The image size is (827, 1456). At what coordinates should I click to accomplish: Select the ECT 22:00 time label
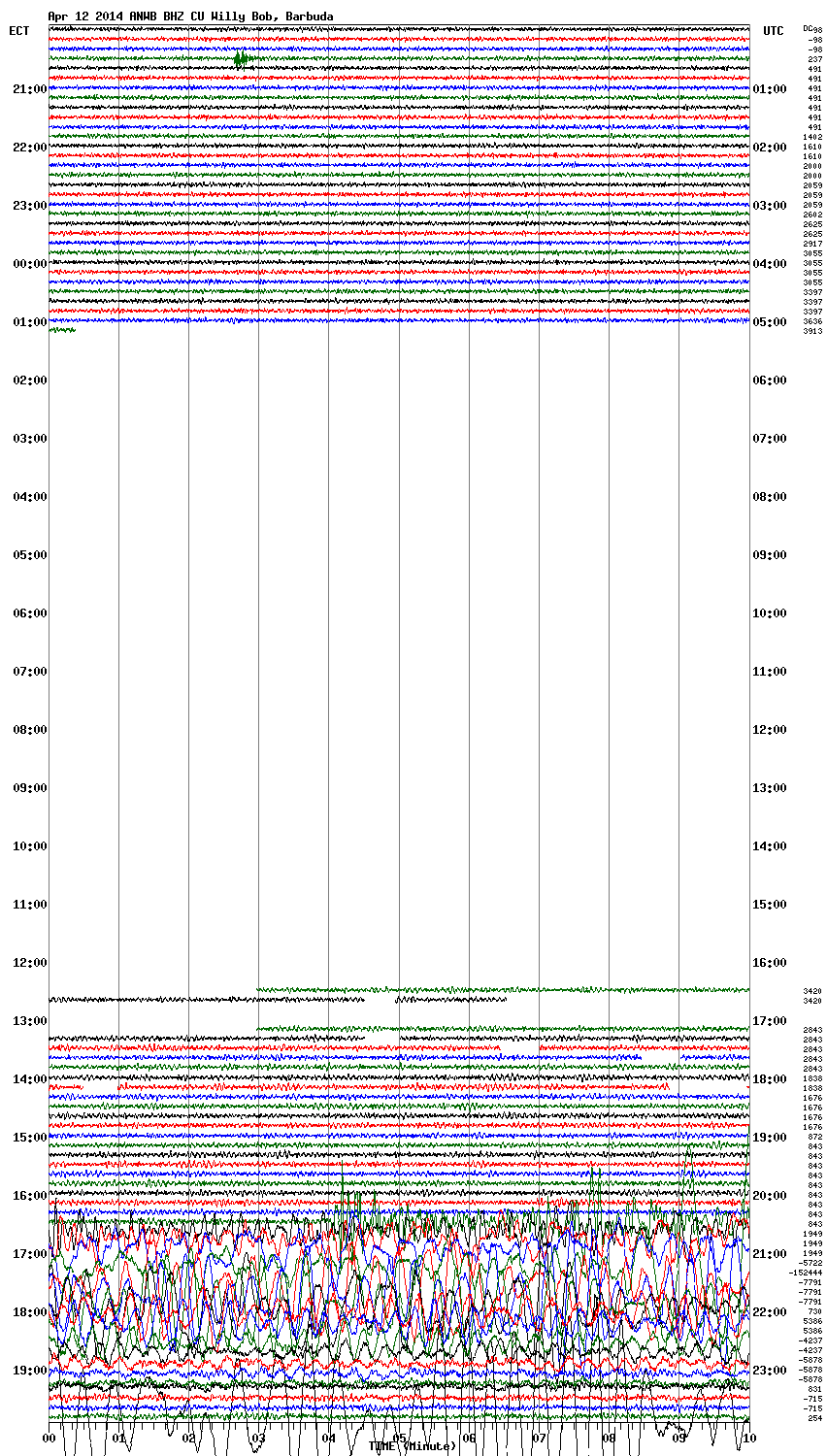(x=30, y=148)
